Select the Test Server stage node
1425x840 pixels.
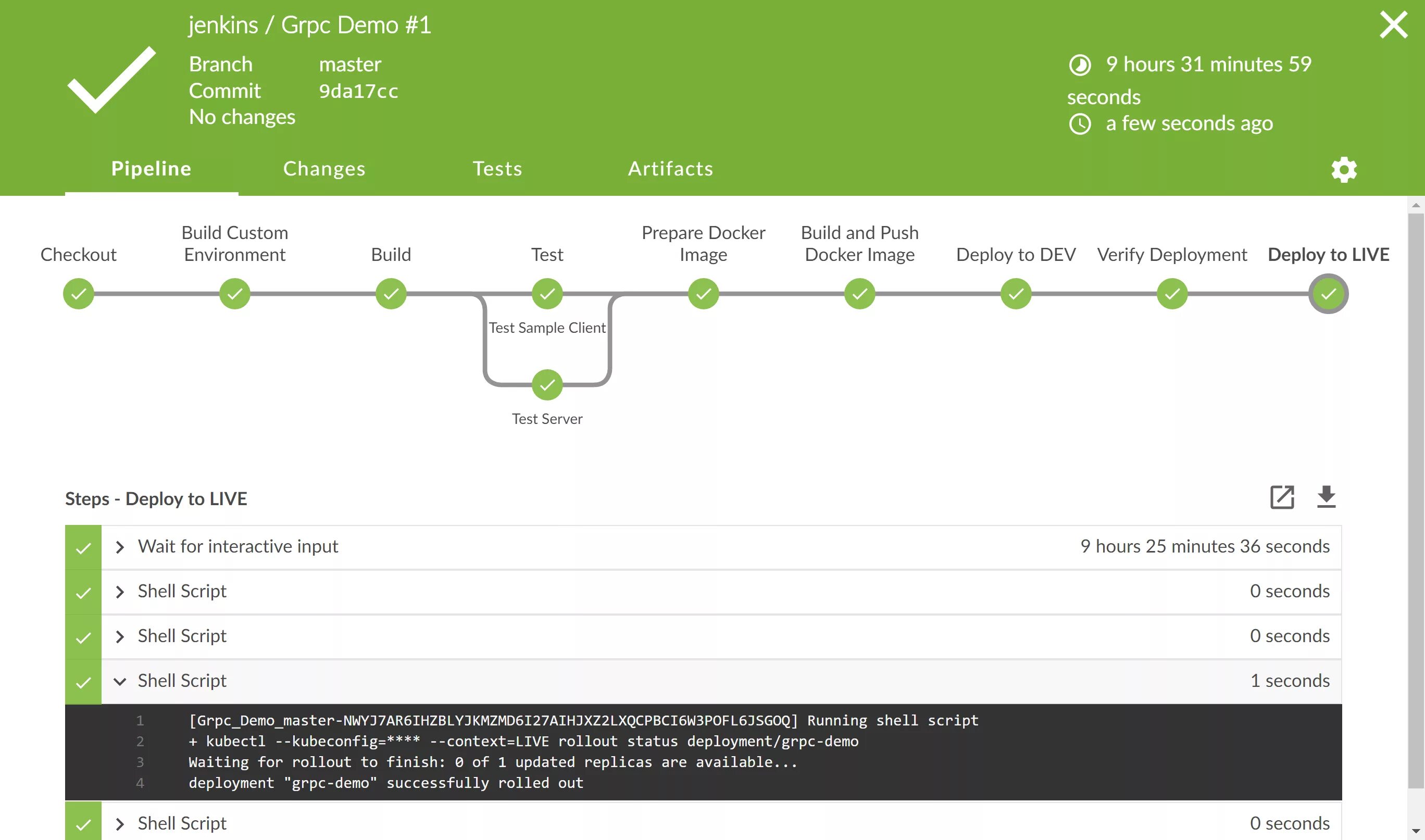(x=547, y=385)
